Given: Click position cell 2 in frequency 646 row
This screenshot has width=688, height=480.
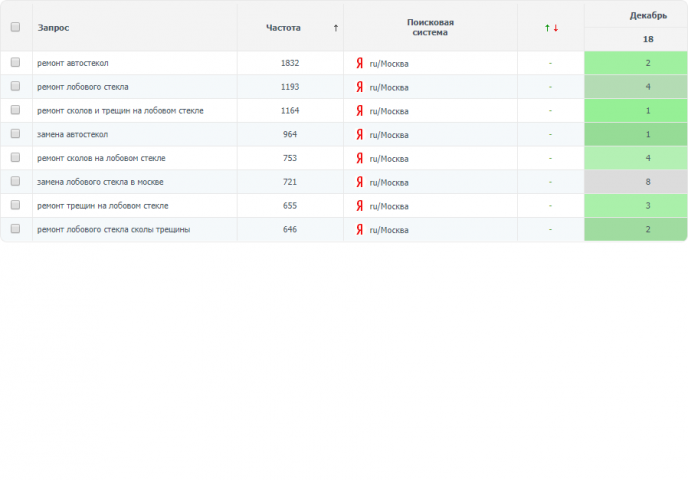Looking at the screenshot, I should (x=635, y=229).
